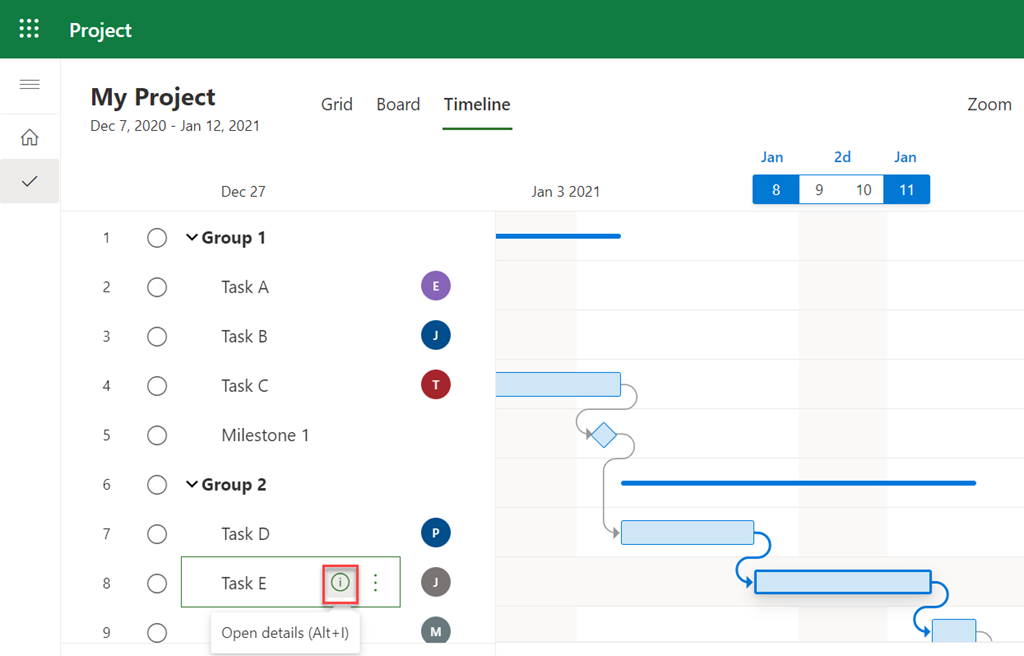
Task: Click the Zoom button
Action: (x=989, y=104)
